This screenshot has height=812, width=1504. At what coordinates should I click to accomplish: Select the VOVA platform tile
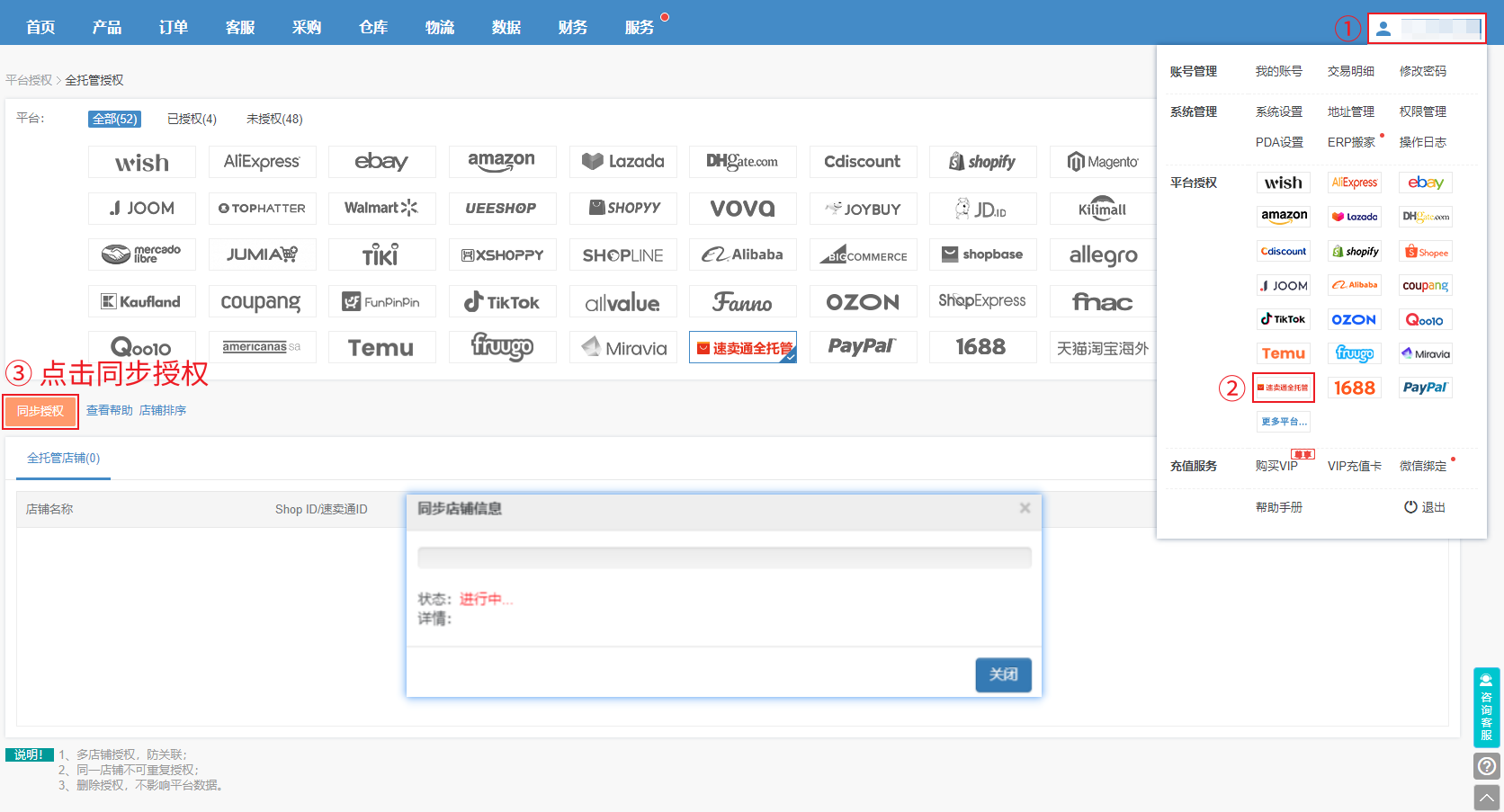point(743,209)
